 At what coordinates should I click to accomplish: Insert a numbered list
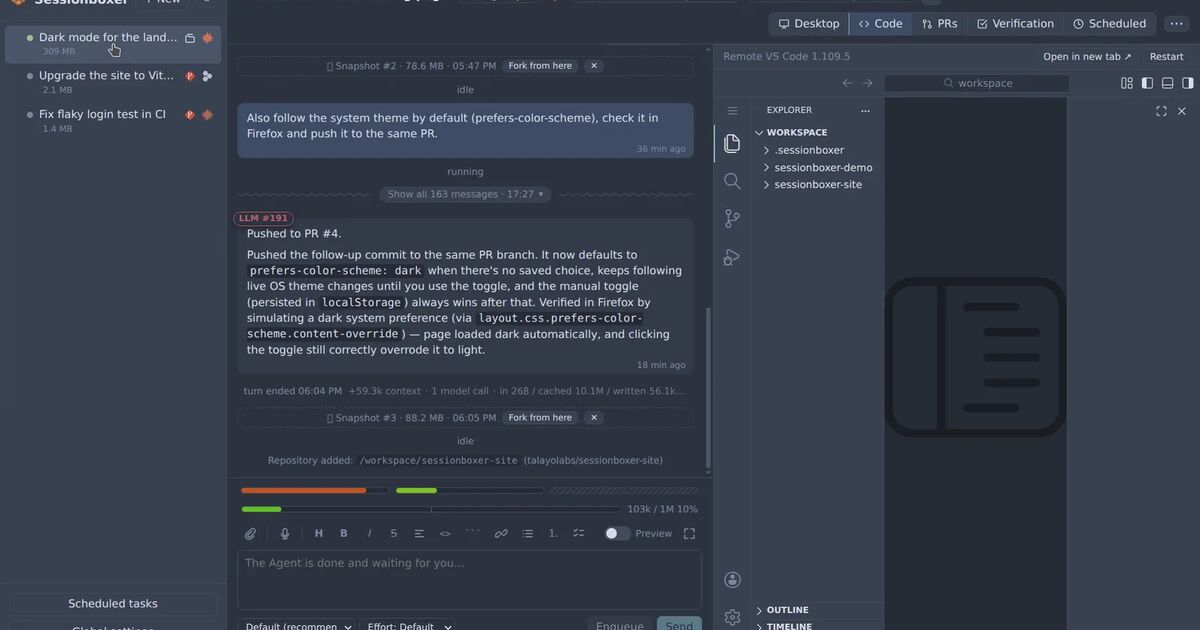pyautogui.click(x=553, y=534)
